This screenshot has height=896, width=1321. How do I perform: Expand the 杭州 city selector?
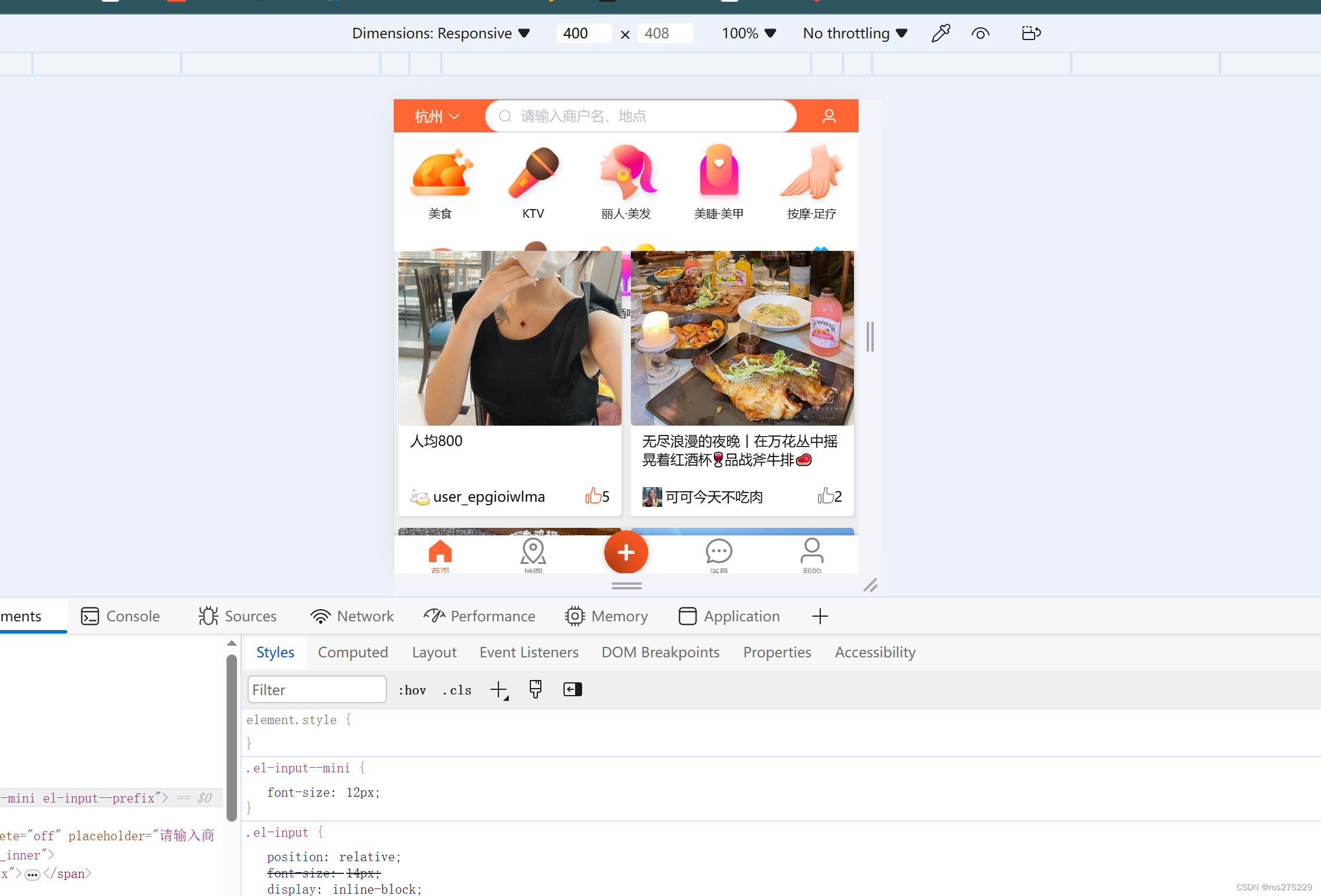(x=437, y=116)
